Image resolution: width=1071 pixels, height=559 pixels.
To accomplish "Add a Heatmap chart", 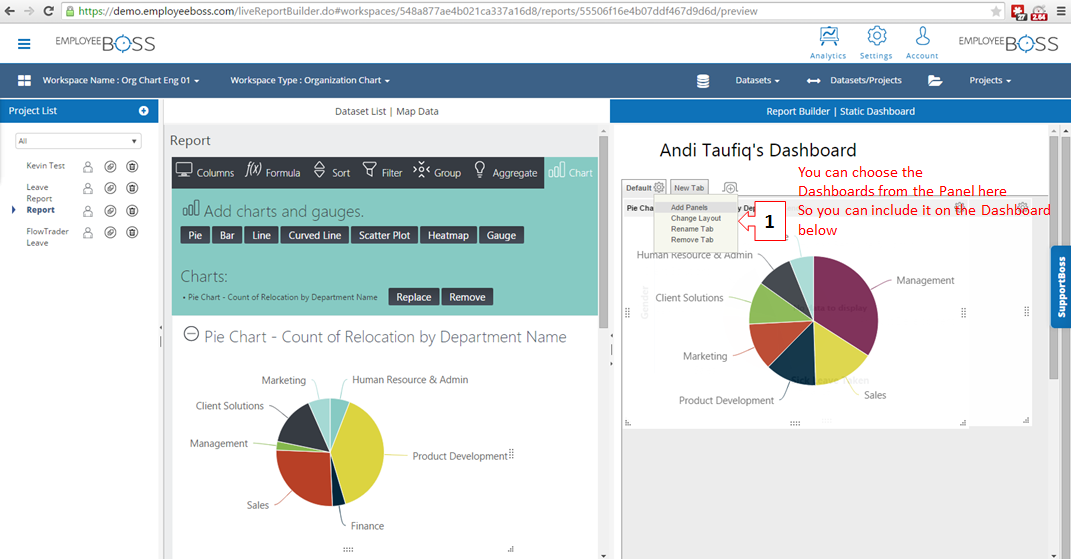I will (x=448, y=235).
